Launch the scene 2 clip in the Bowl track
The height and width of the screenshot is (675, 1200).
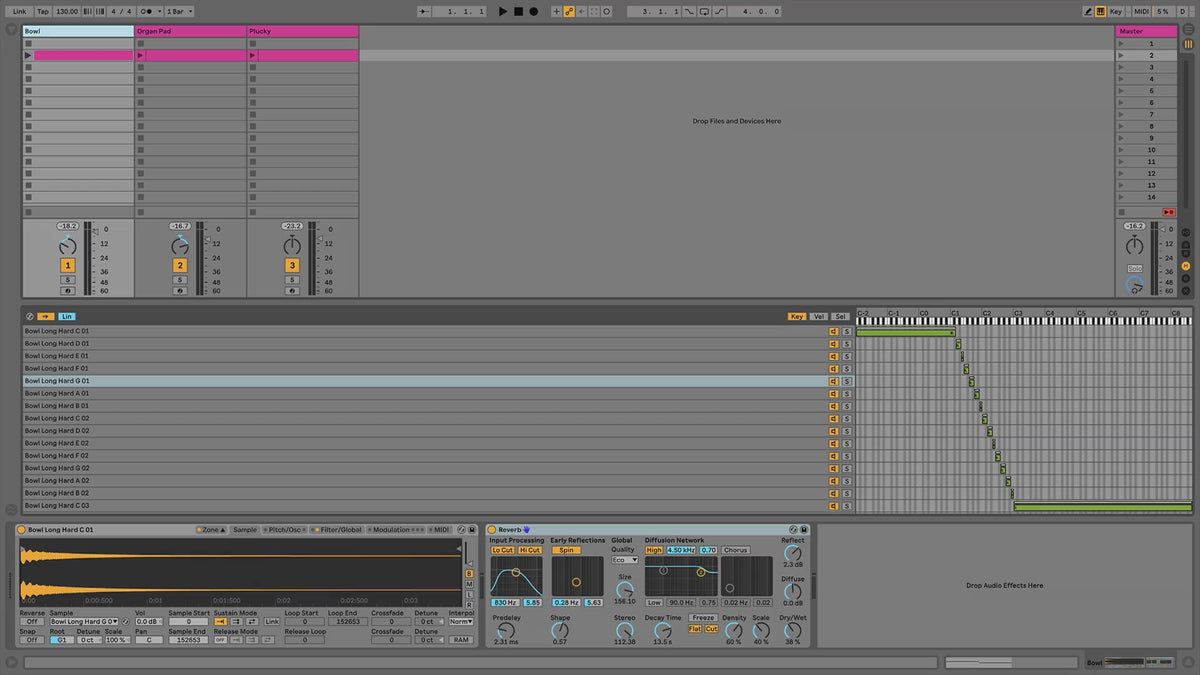[x=29, y=56]
